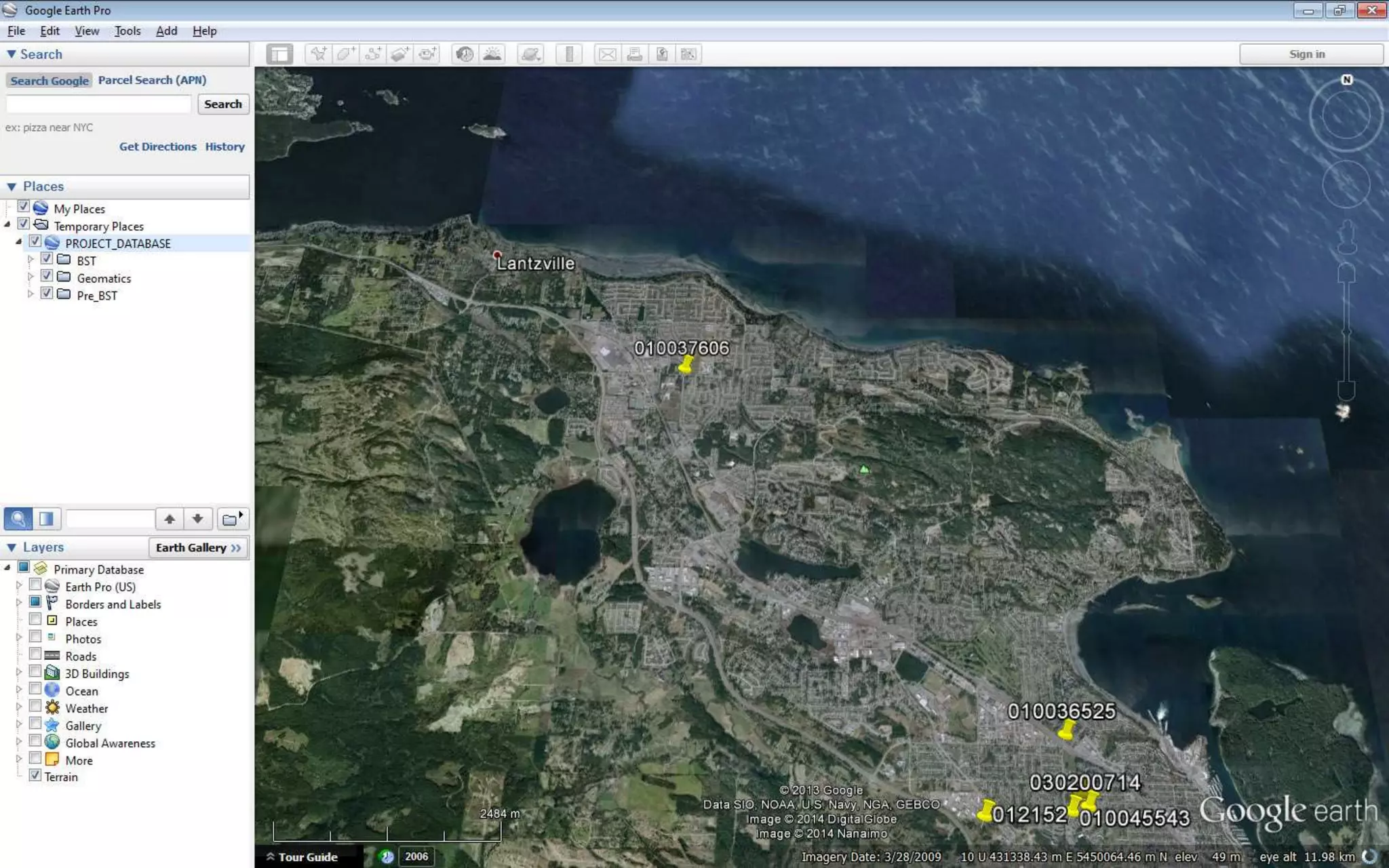The image size is (1389, 868).
Task: Switch to Parcel Search (APN) tab
Action: coord(152,80)
